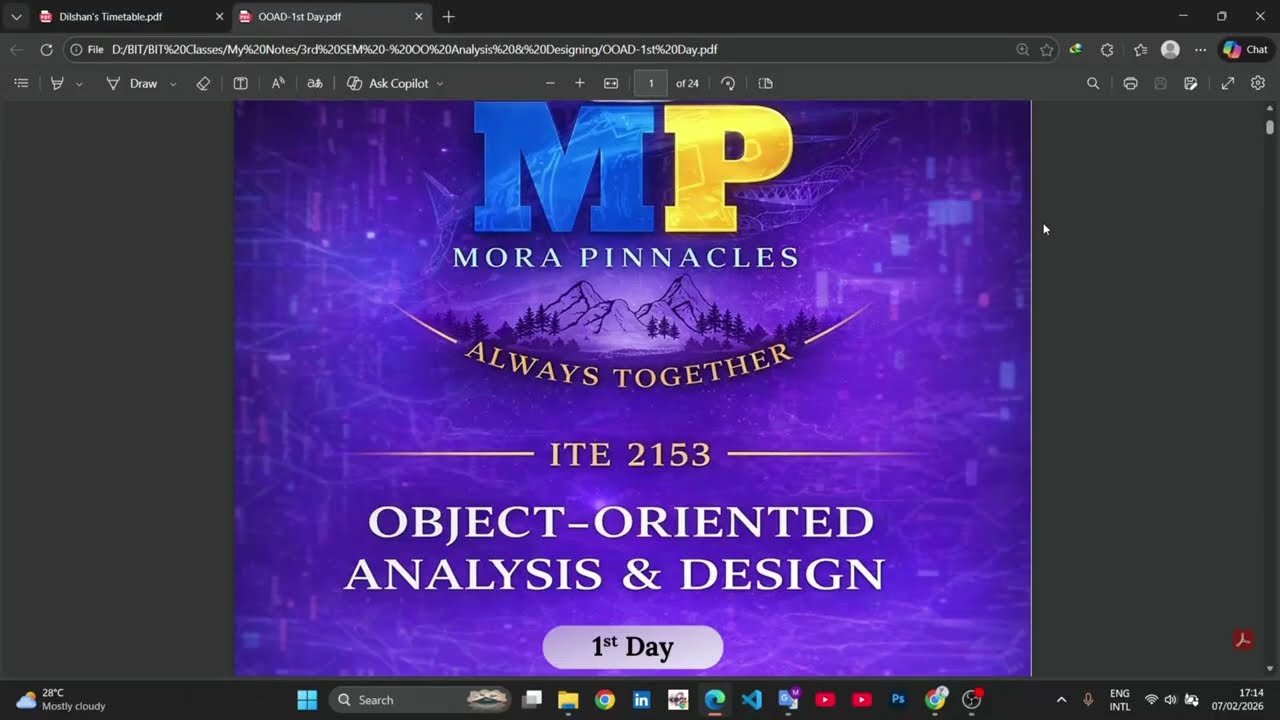Search within the PDF using magnifier
Screen dimensions: 1280x720
1093,83
